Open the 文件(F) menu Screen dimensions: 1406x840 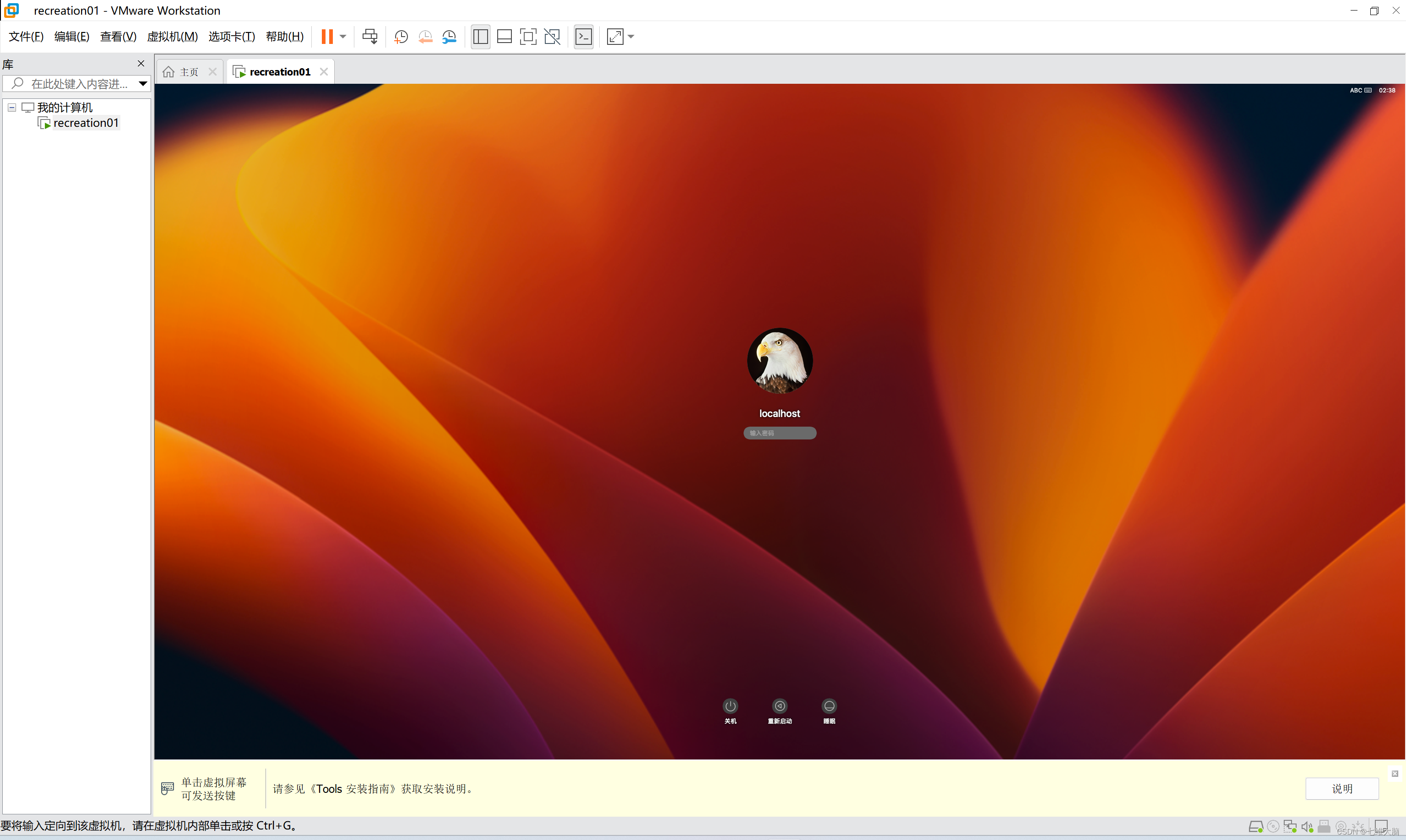coord(26,37)
